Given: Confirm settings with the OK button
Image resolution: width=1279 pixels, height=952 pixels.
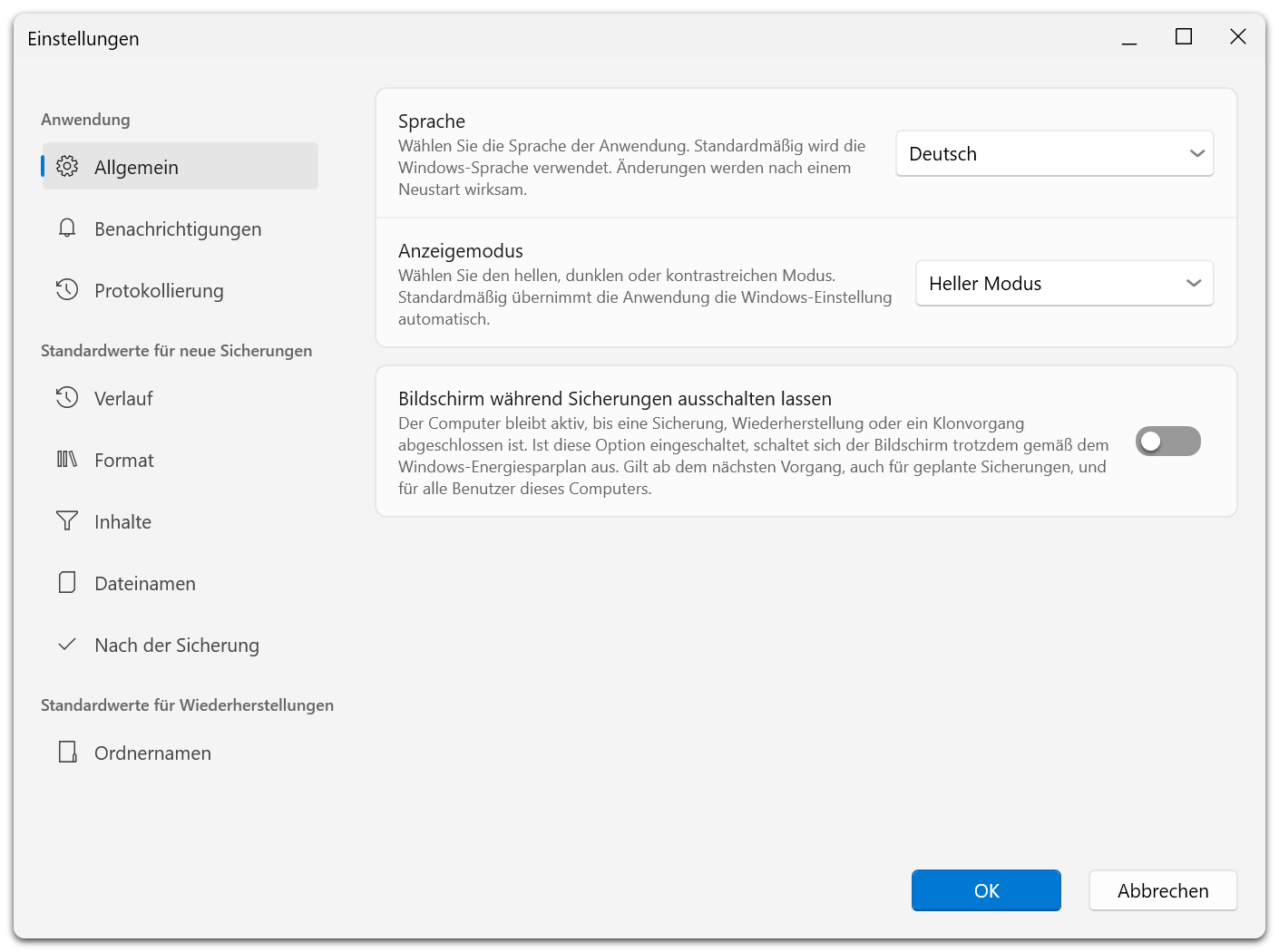Looking at the screenshot, I should click(x=986, y=890).
